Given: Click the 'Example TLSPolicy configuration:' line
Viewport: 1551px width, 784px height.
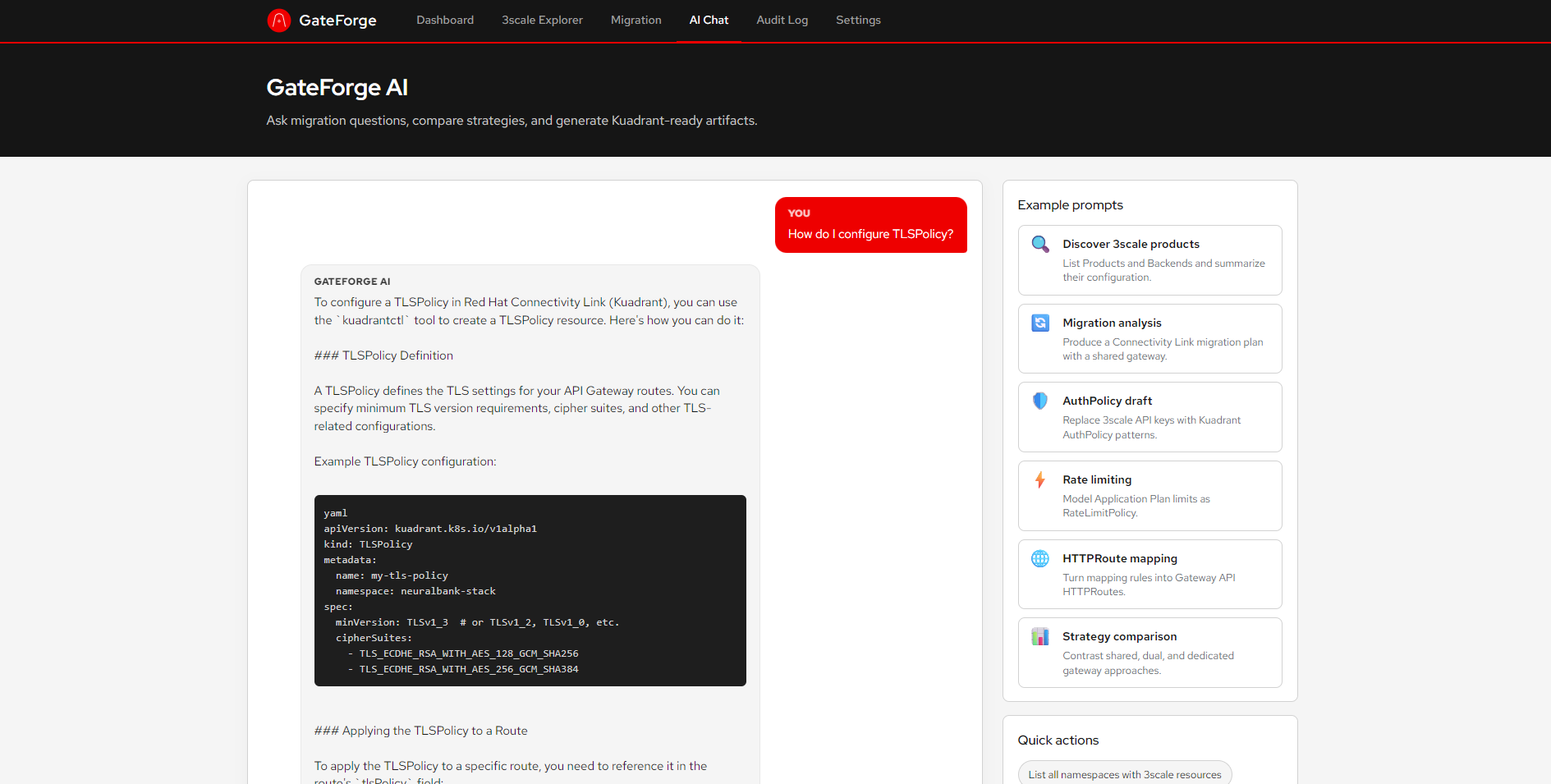Looking at the screenshot, I should pos(405,461).
